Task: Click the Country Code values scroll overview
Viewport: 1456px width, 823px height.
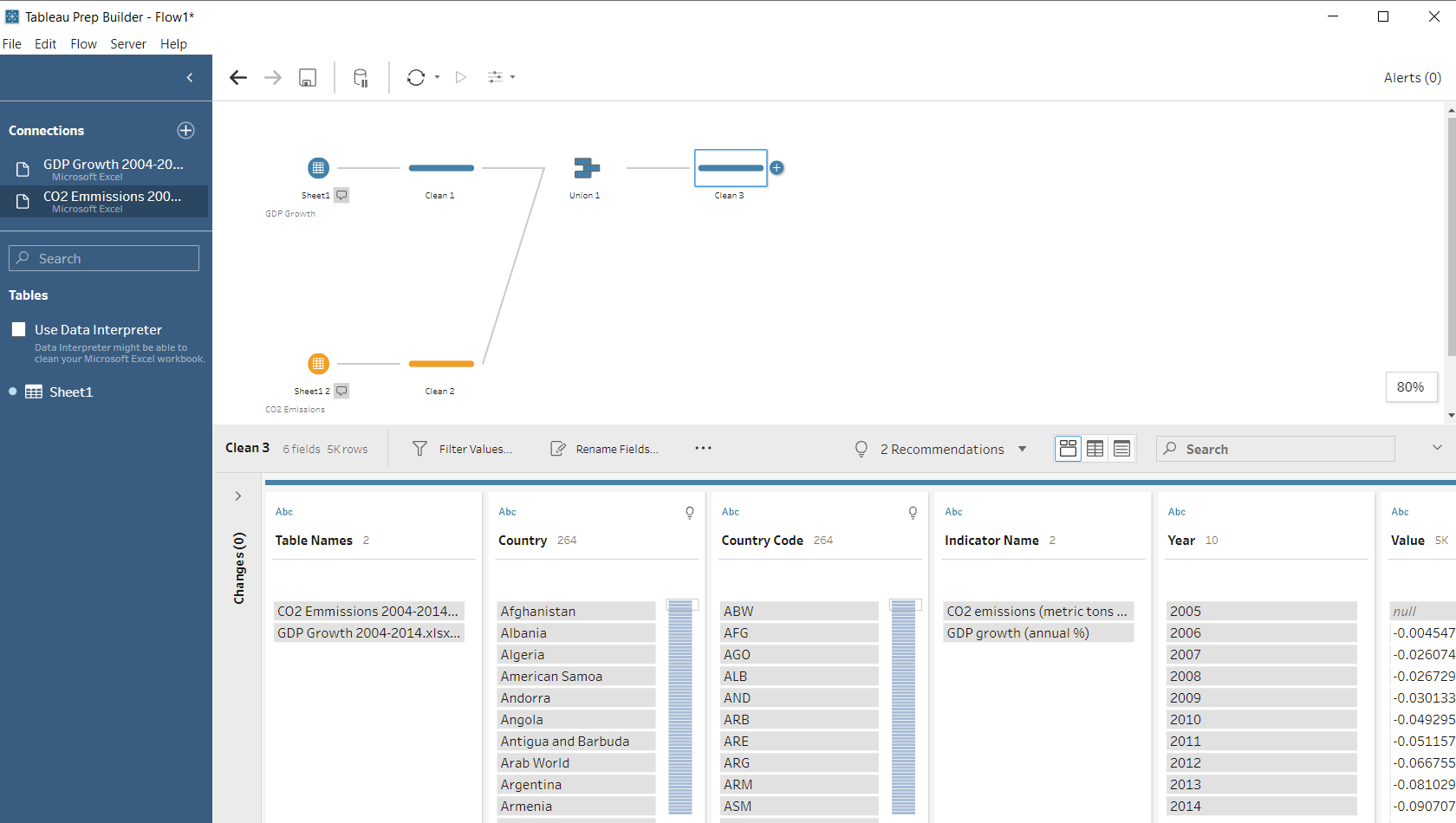Action: pyautogui.click(x=904, y=707)
